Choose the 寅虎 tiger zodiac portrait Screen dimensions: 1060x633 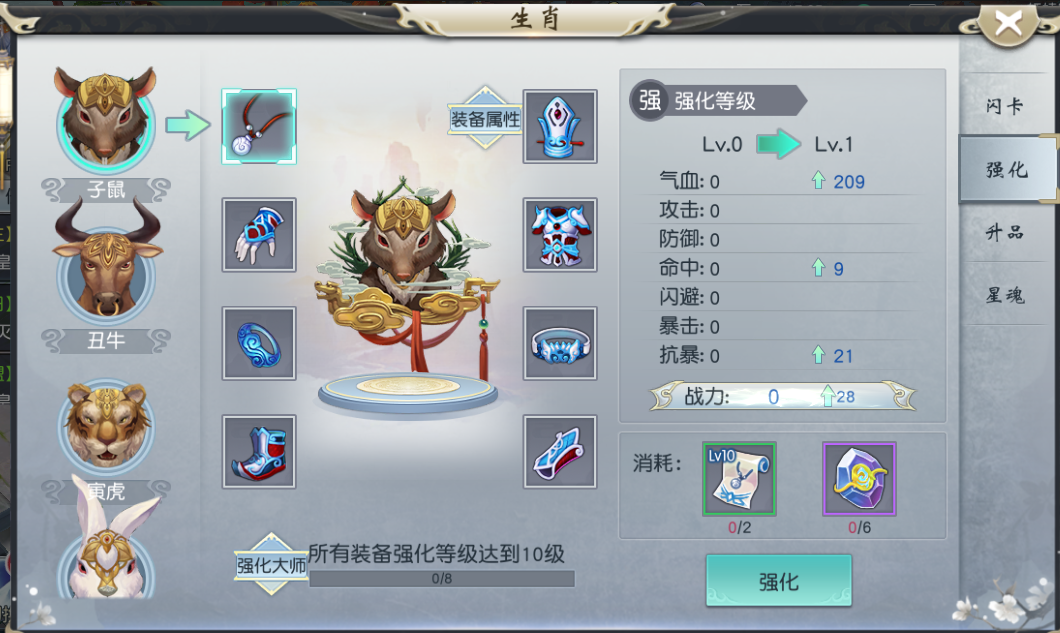click(x=106, y=426)
